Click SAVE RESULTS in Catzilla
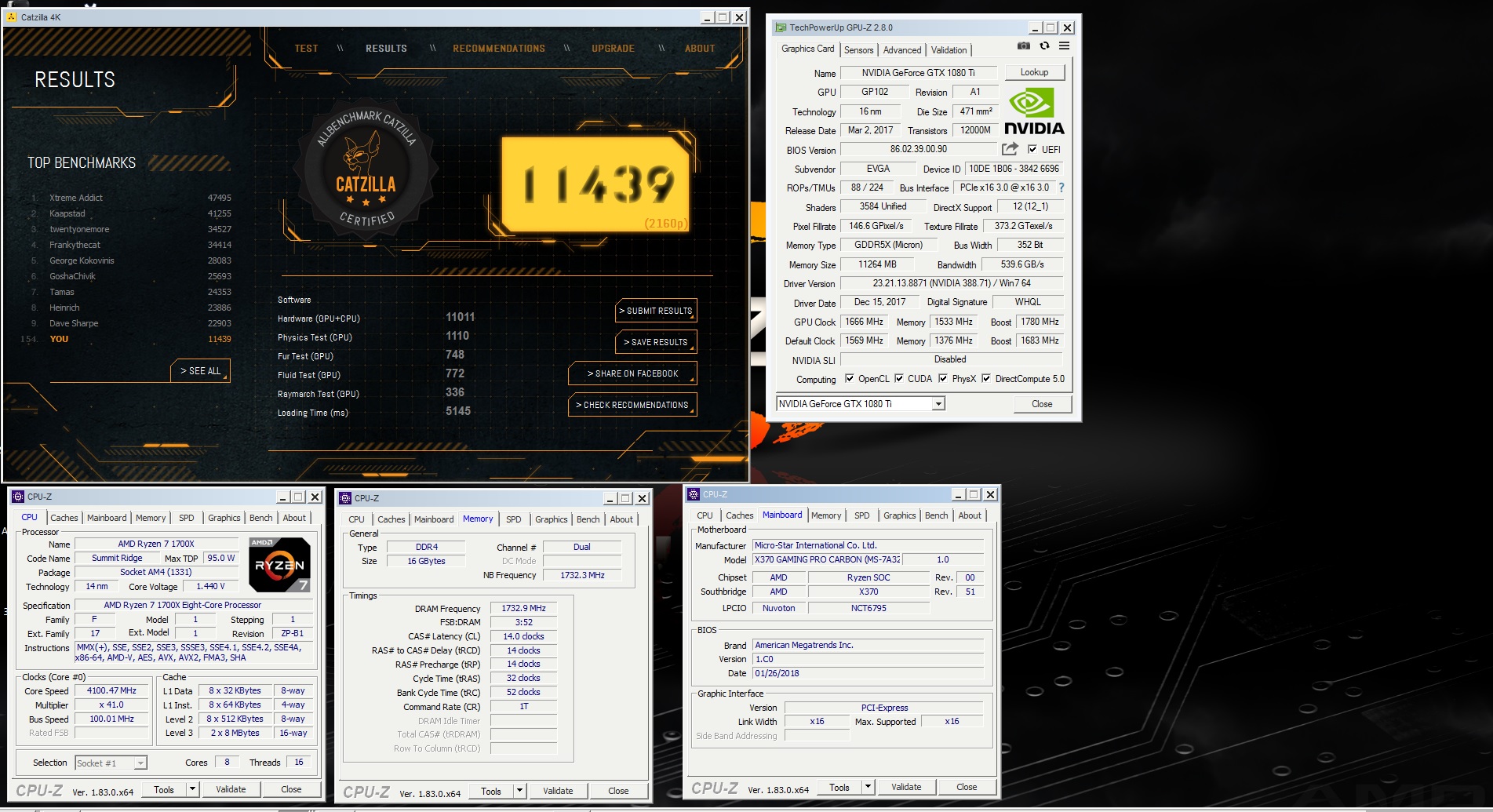 [x=657, y=342]
